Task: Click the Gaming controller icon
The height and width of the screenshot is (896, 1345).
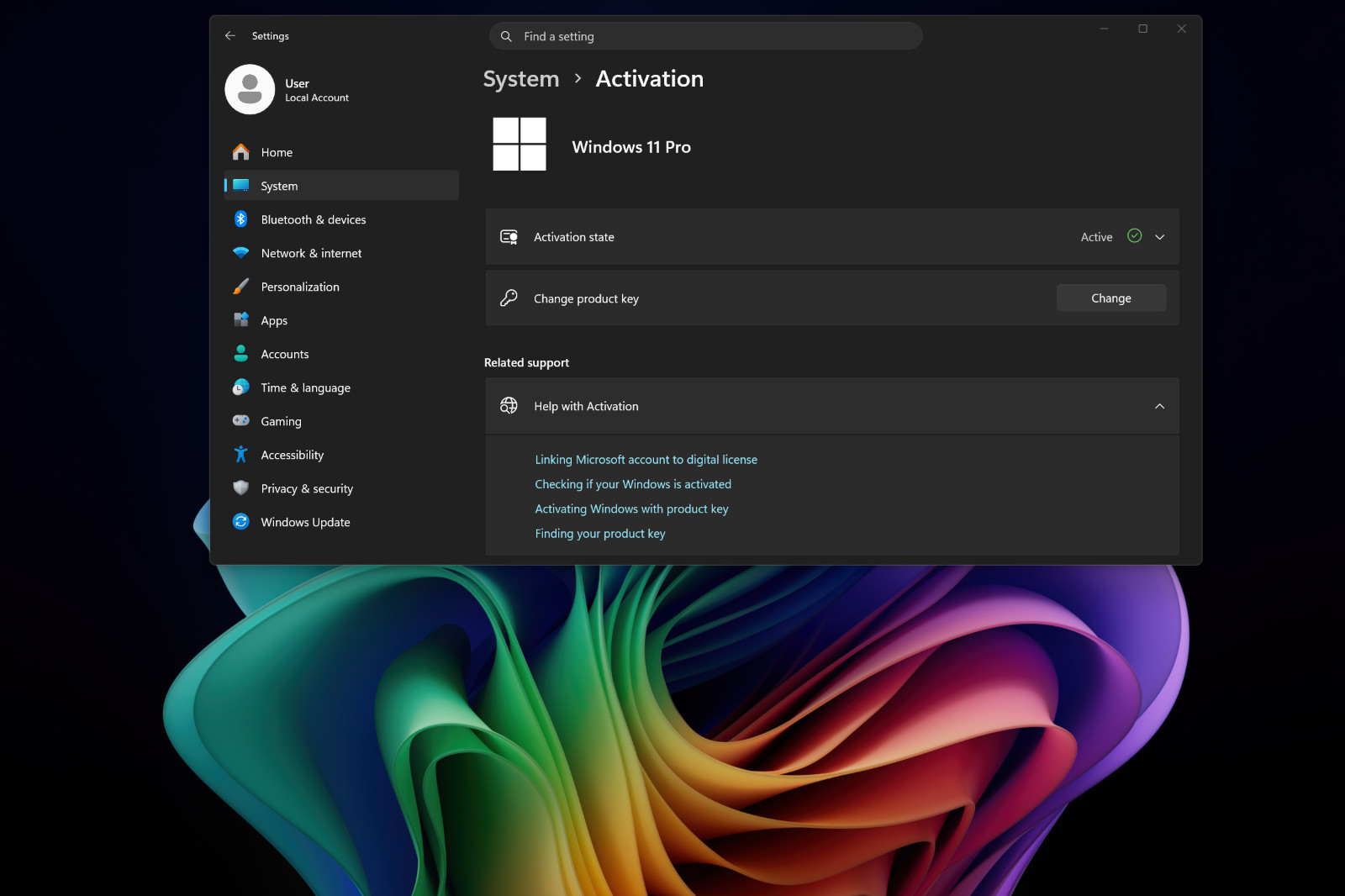Action: [241, 420]
